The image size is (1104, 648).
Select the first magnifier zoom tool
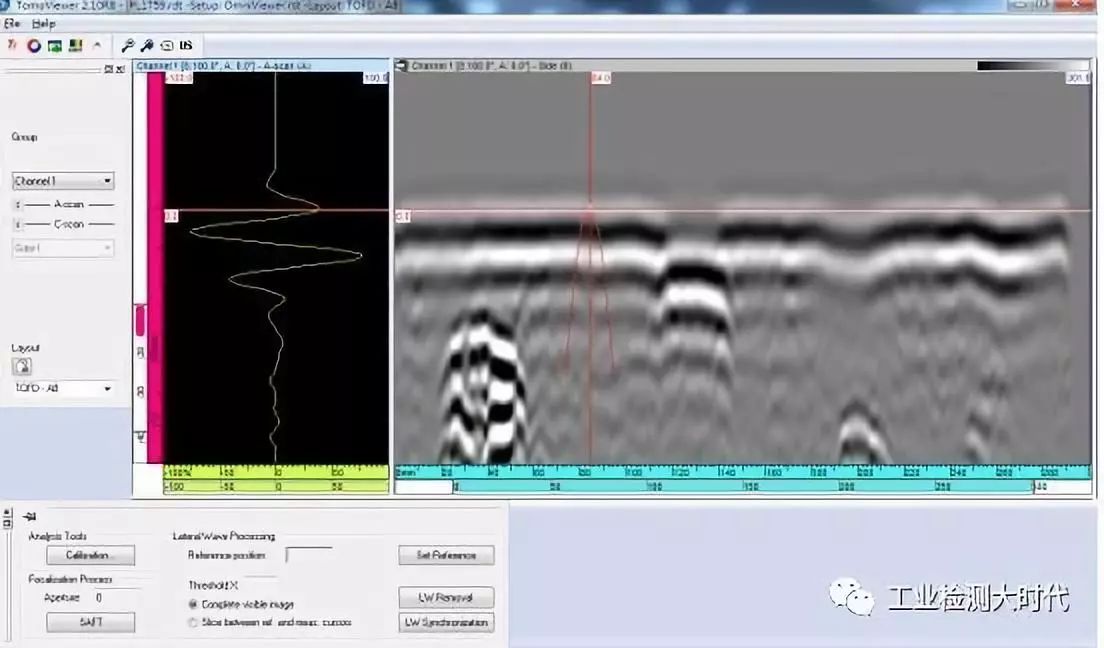click(127, 46)
